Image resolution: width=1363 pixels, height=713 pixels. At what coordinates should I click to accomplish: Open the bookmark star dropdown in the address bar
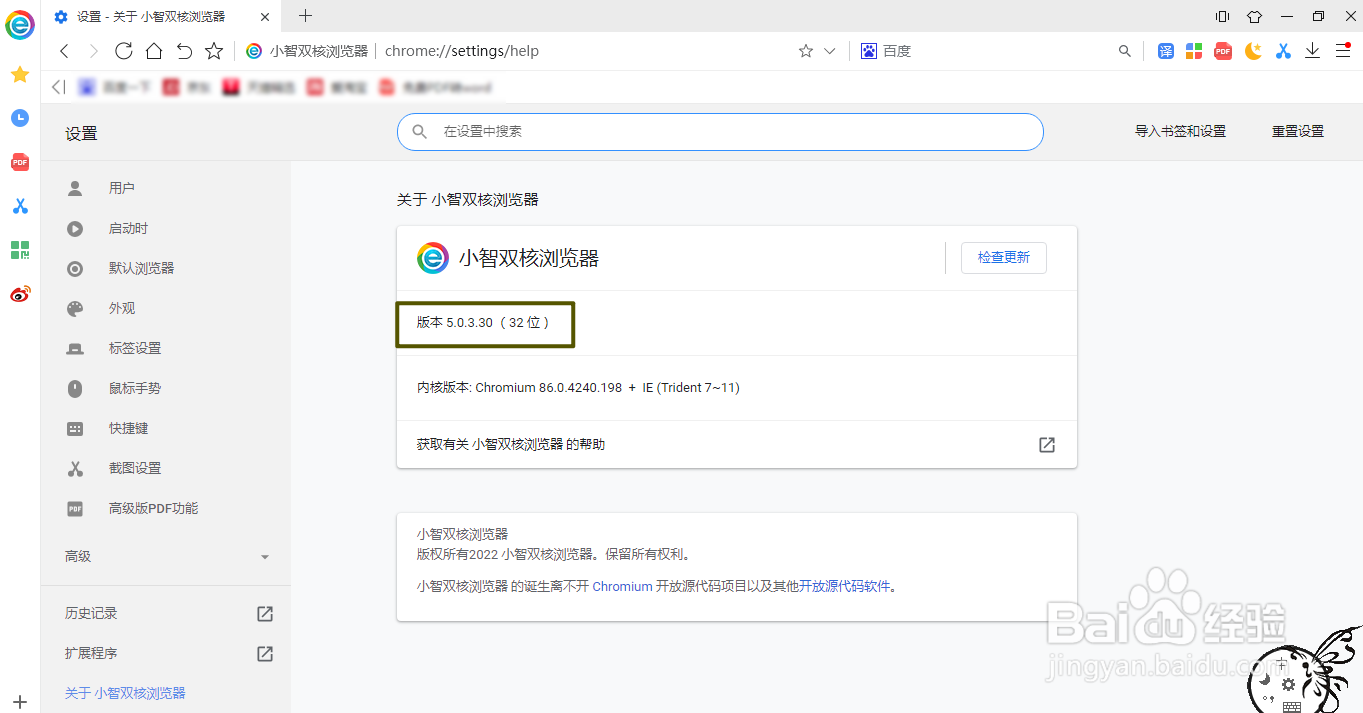(x=829, y=50)
